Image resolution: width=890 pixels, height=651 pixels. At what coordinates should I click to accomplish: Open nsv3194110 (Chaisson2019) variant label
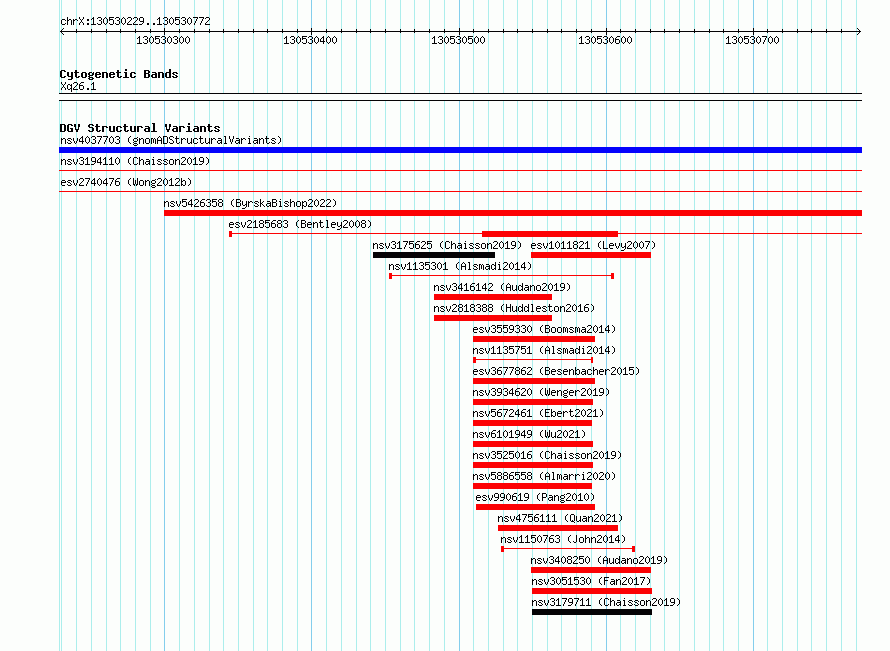(x=135, y=161)
